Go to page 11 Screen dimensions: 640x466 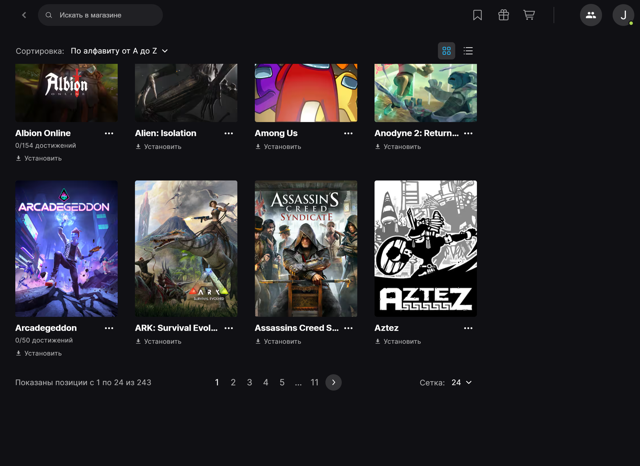(314, 382)
